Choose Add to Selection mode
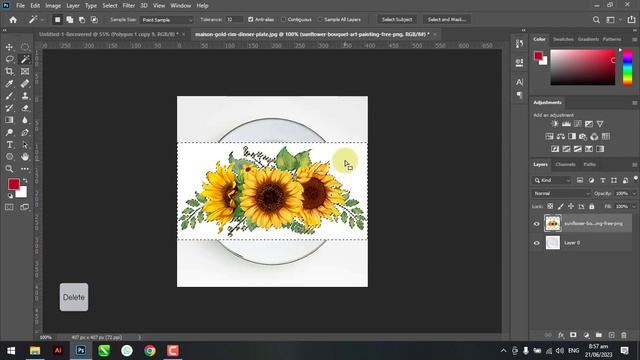Screen dimensions: 640x360 point(70,20)
